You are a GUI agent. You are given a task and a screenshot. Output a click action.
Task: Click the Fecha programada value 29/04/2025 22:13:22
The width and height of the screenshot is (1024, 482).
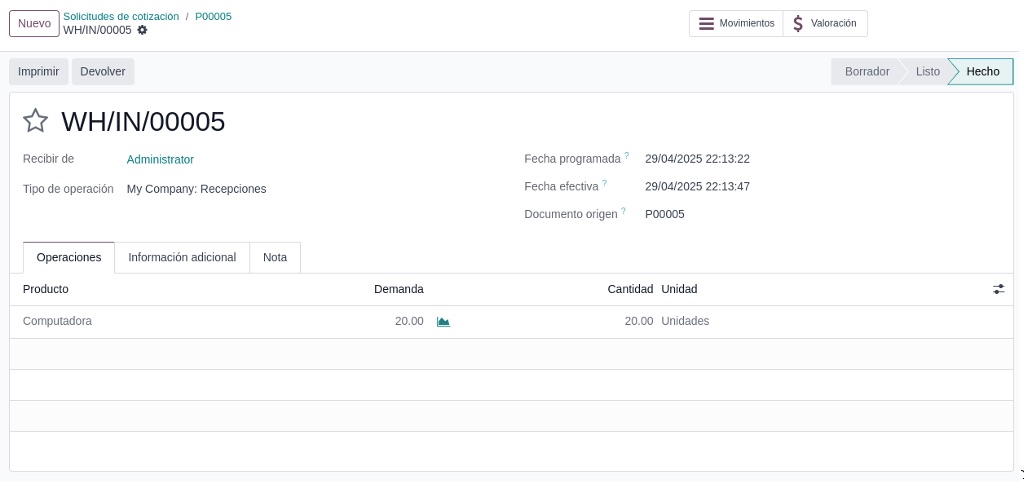pos(697,159)
